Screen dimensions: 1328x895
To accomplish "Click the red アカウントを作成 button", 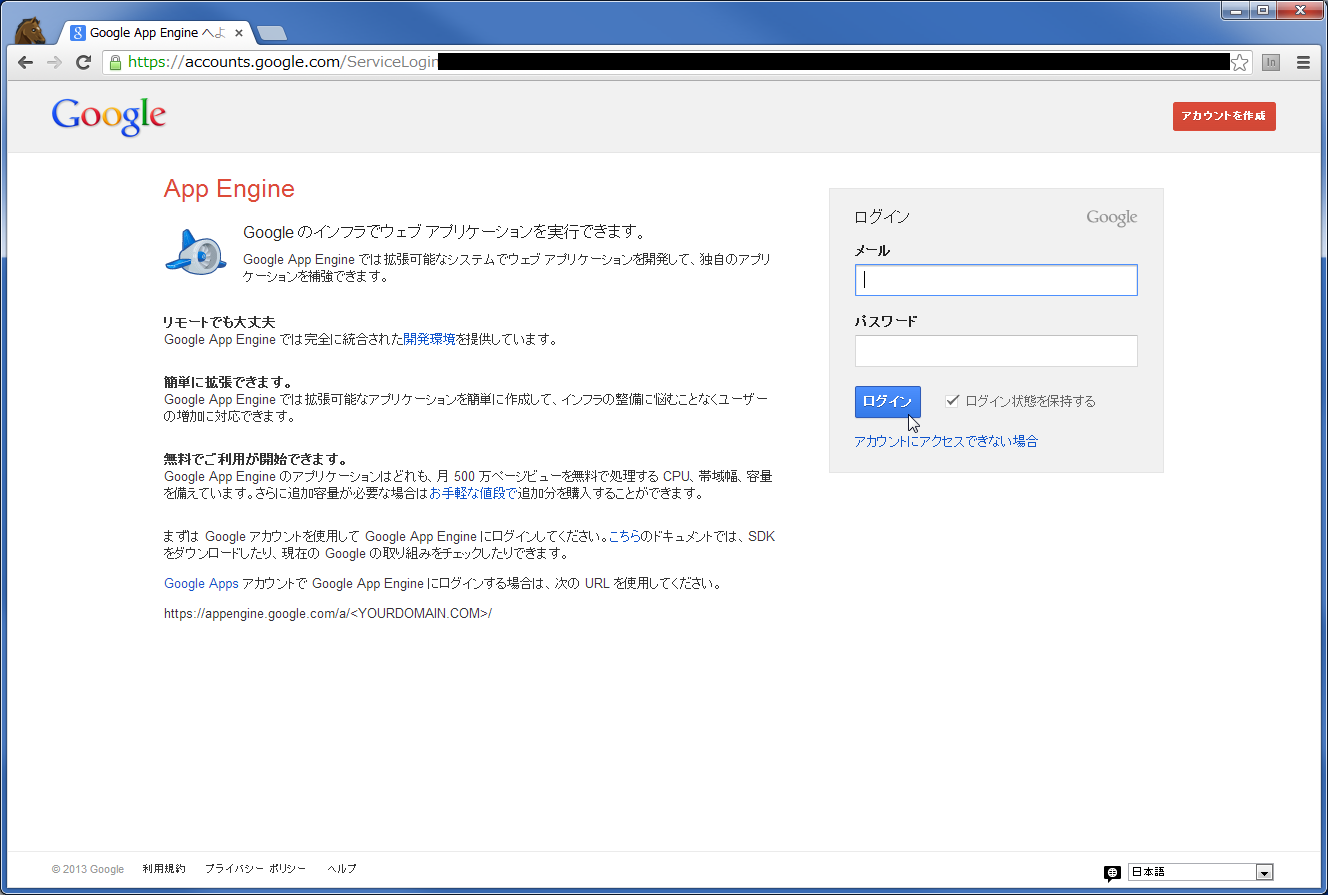I will [x=1224, y=116].
